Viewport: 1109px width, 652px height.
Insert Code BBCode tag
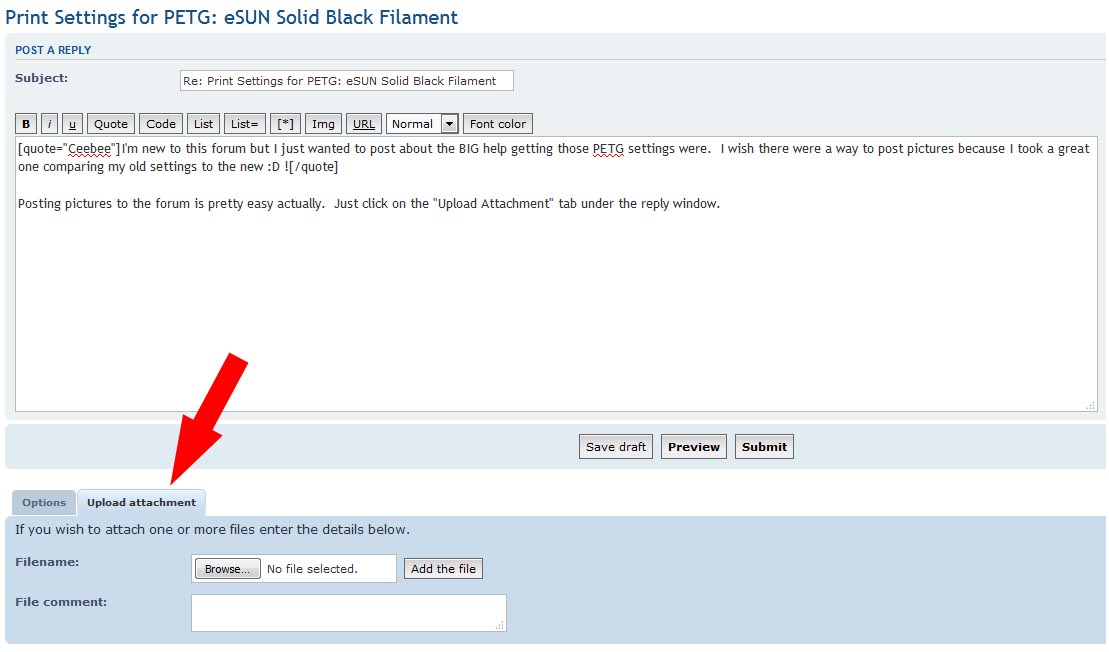pyautogui.click(x=161, y=124)
